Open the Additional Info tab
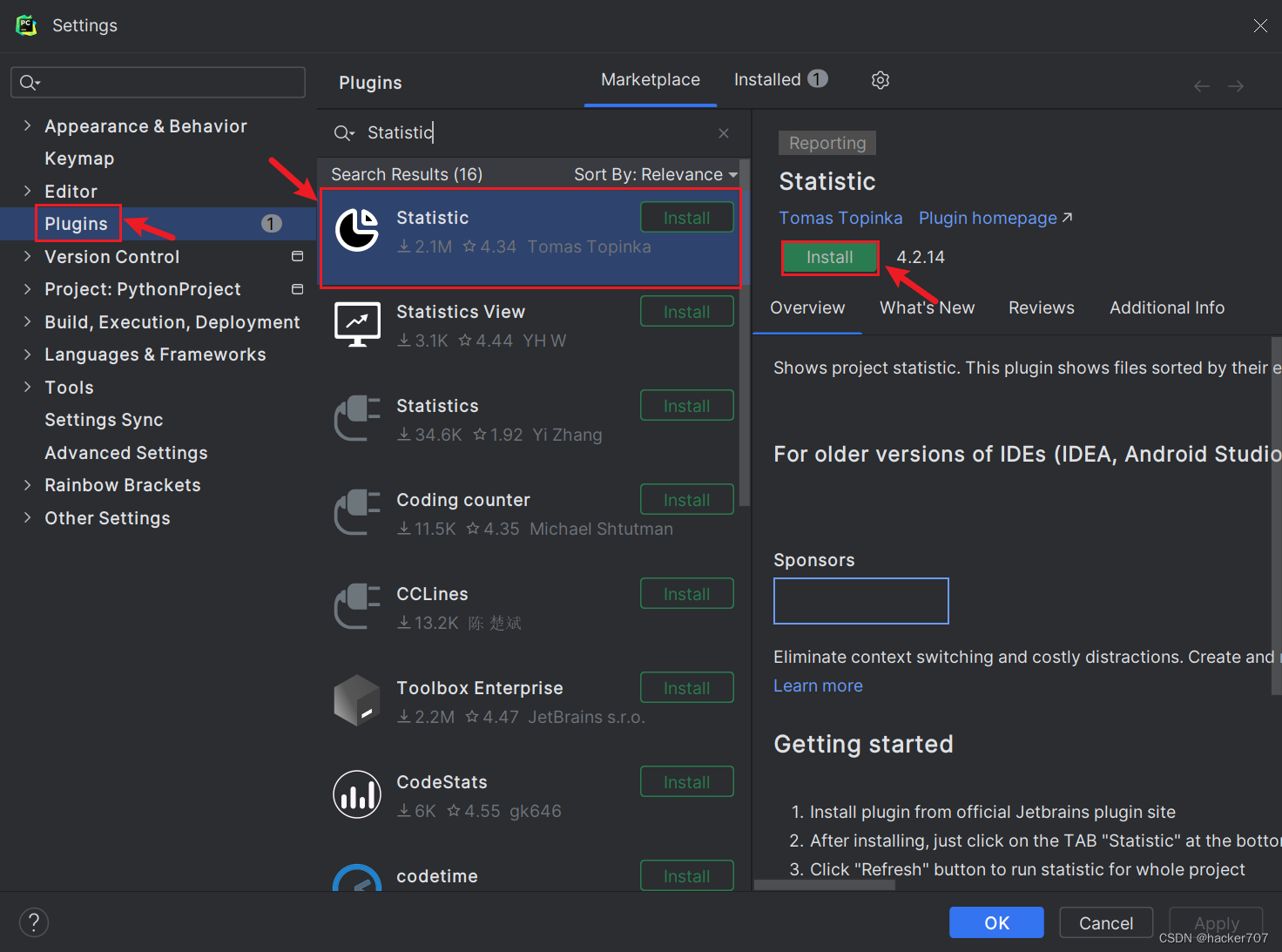Screen dimensions: 1282x952 pyautogui.click(x=1167, y=307)
